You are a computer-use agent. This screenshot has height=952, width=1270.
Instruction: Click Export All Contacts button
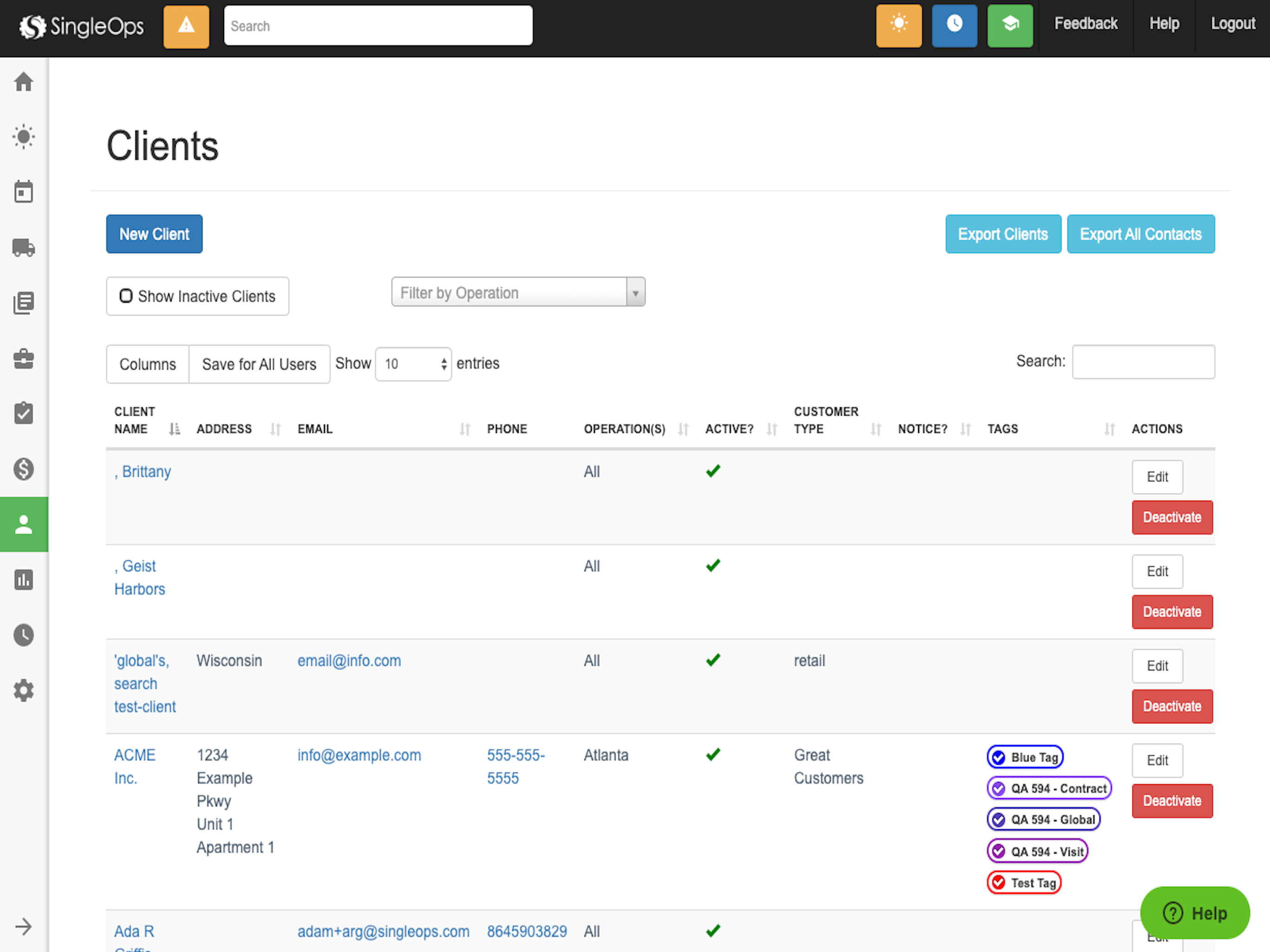pos(1141,234)
